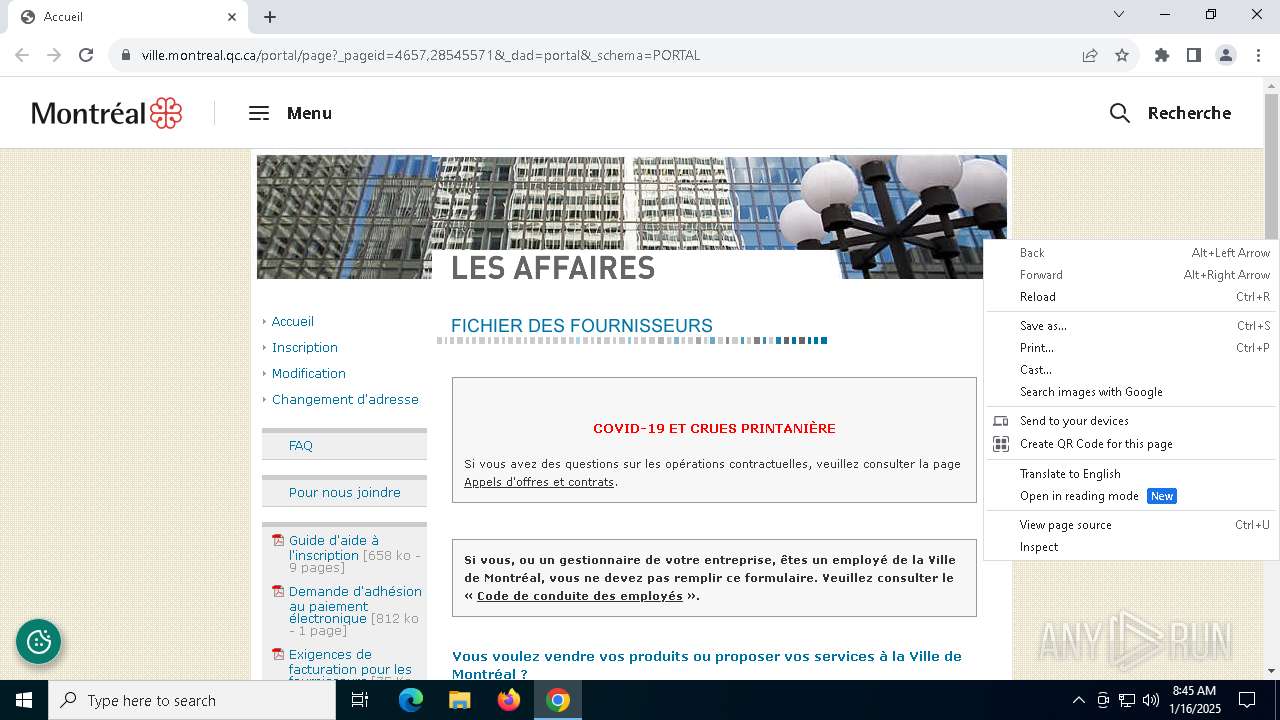Image resolution: width=1280 pixels, height=720 pixels.
Task: Open Demande d'adhésion au paiement électronique link
Action: point(355,605)
